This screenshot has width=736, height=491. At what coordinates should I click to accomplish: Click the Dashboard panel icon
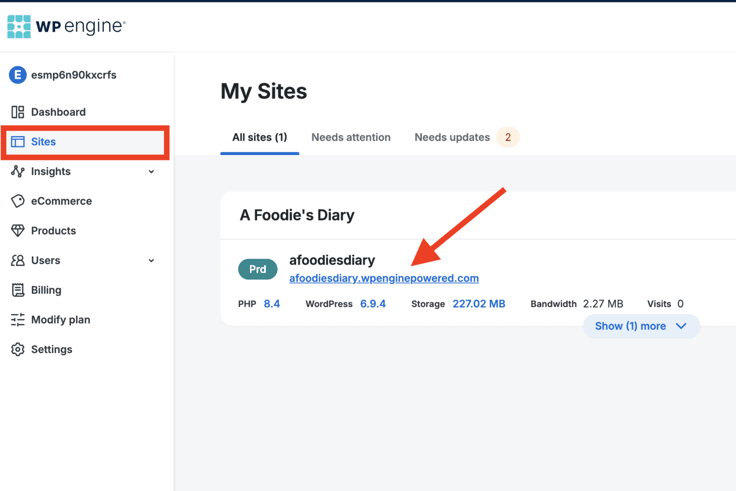[18, 112]
